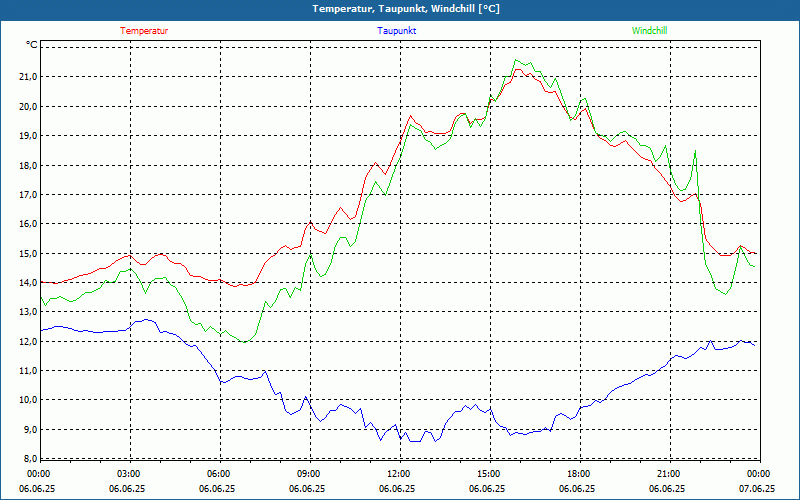Click the 15,0 y-axis value
Image resolution: width=800 pixels, height=500 pixels.
pos(29,254)
